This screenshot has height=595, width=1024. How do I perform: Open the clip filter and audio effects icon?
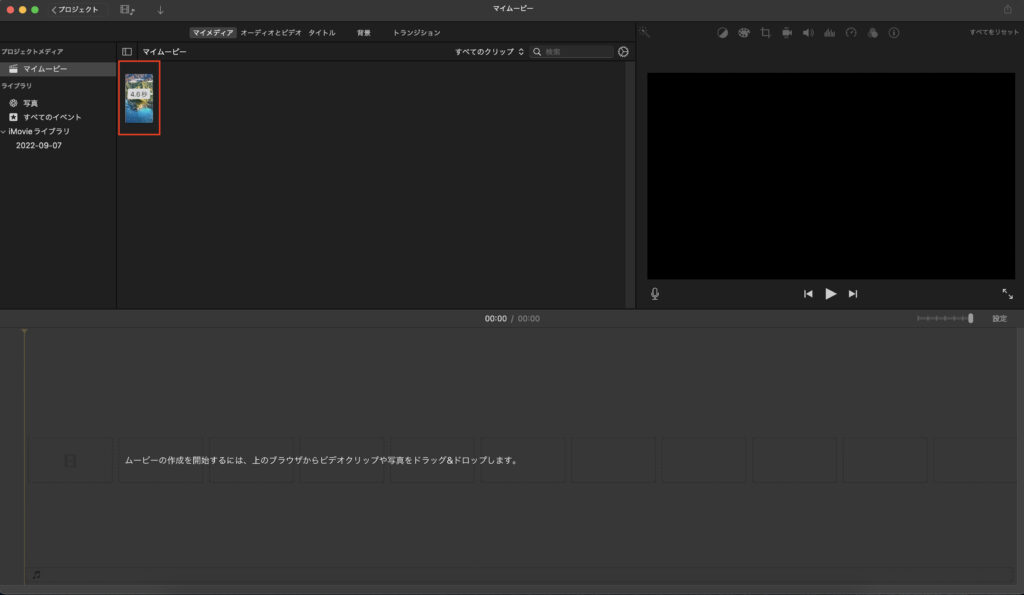tap(872, 33)
